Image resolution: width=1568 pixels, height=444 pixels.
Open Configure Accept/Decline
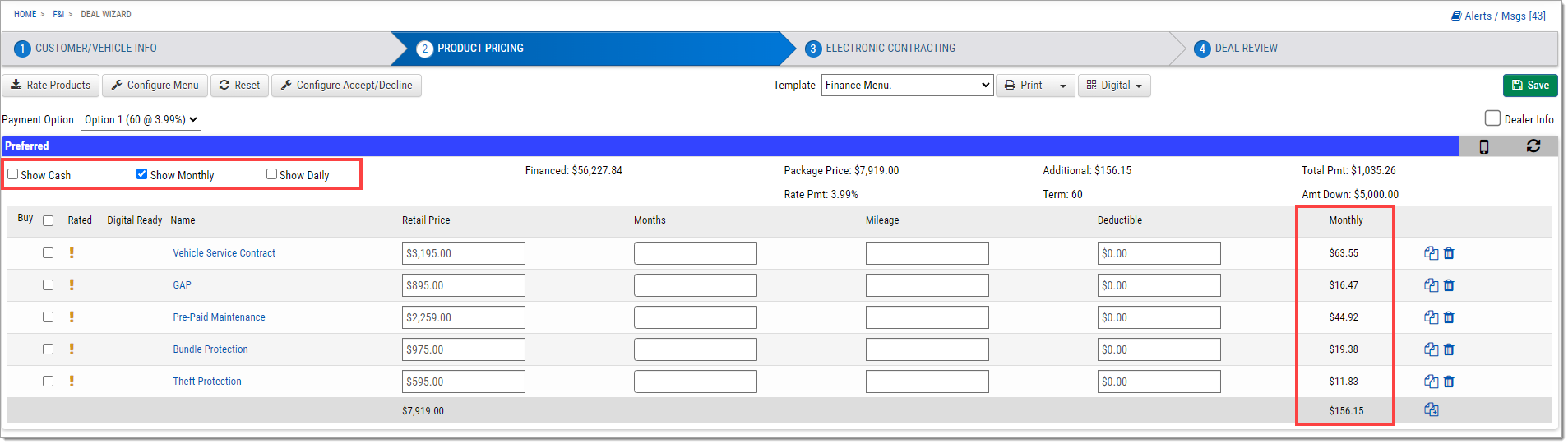(x=346, y=86)
